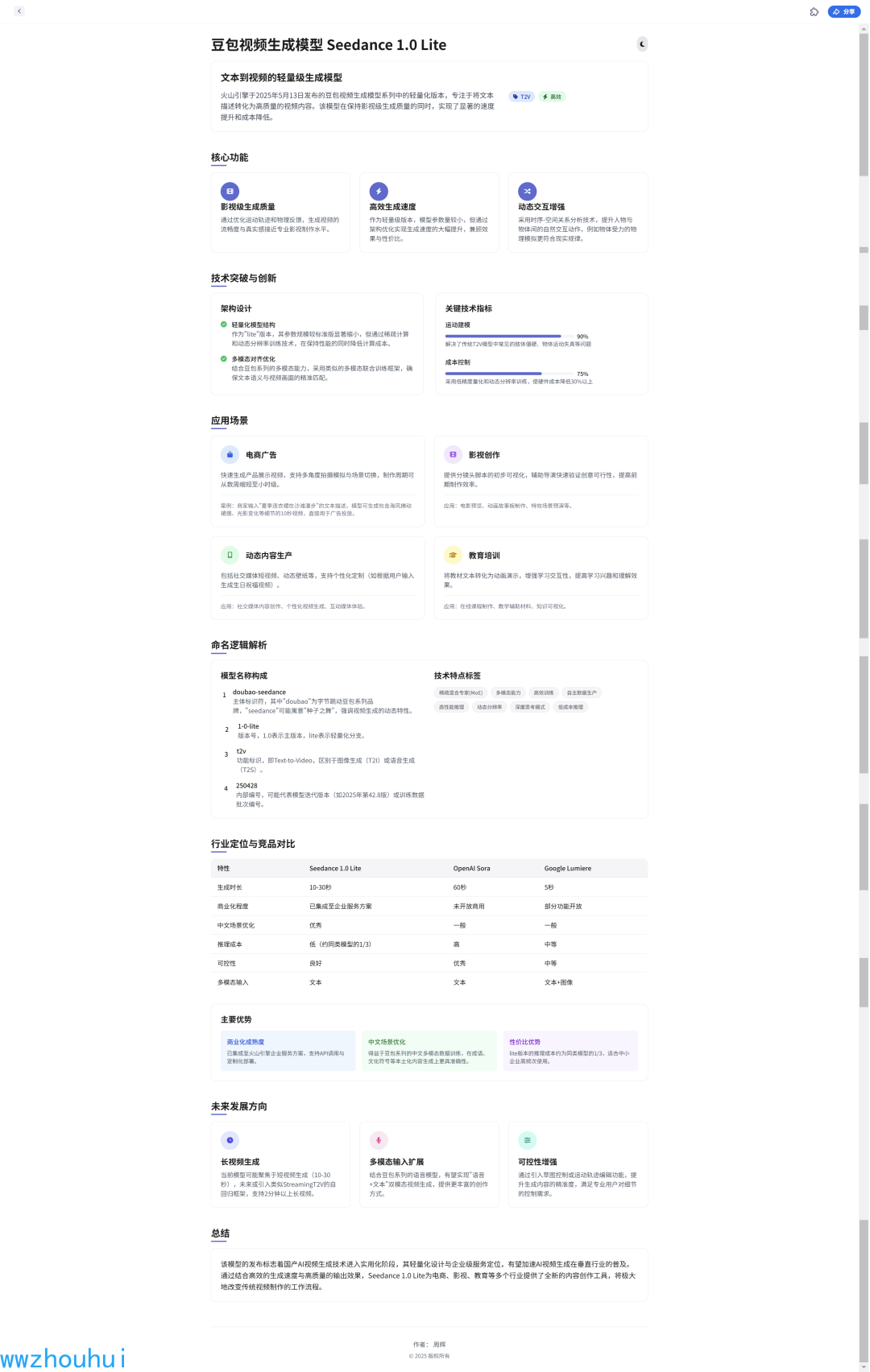
Task: Click the 影视创作 film icon
Action: click(453, 455)
